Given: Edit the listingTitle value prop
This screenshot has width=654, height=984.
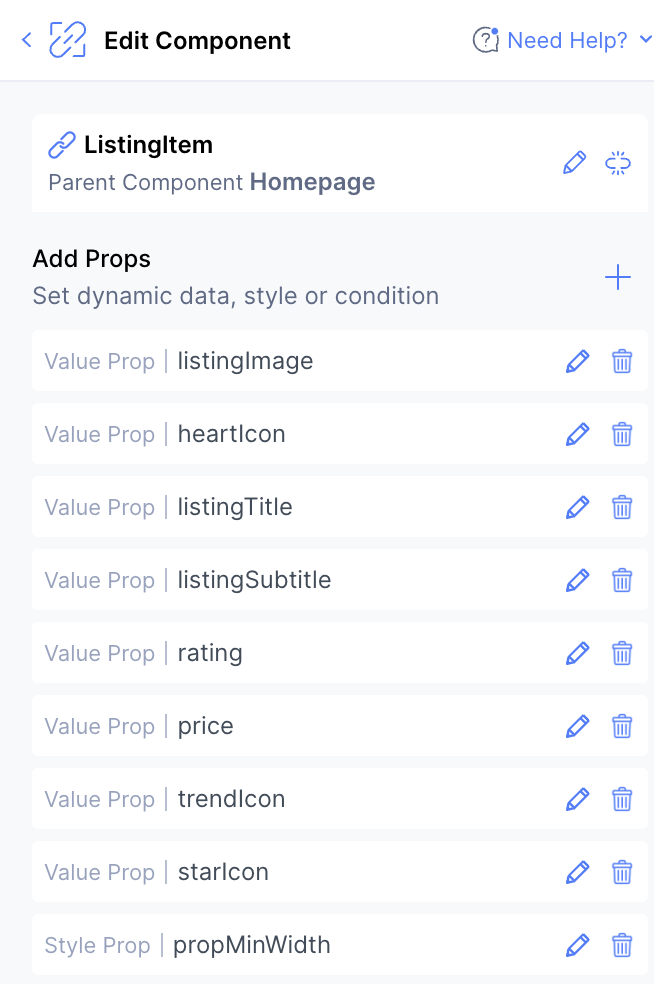Looking at the screenshot, I should [578, 507].
